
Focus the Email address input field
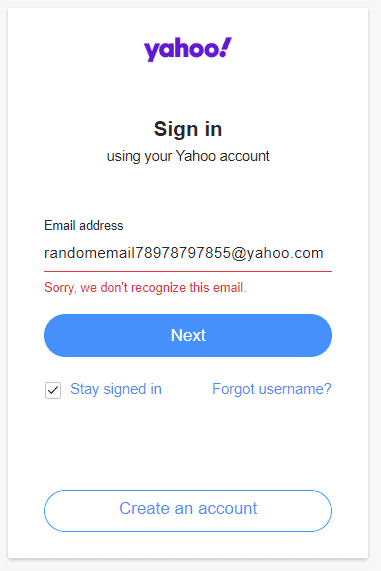188,253
